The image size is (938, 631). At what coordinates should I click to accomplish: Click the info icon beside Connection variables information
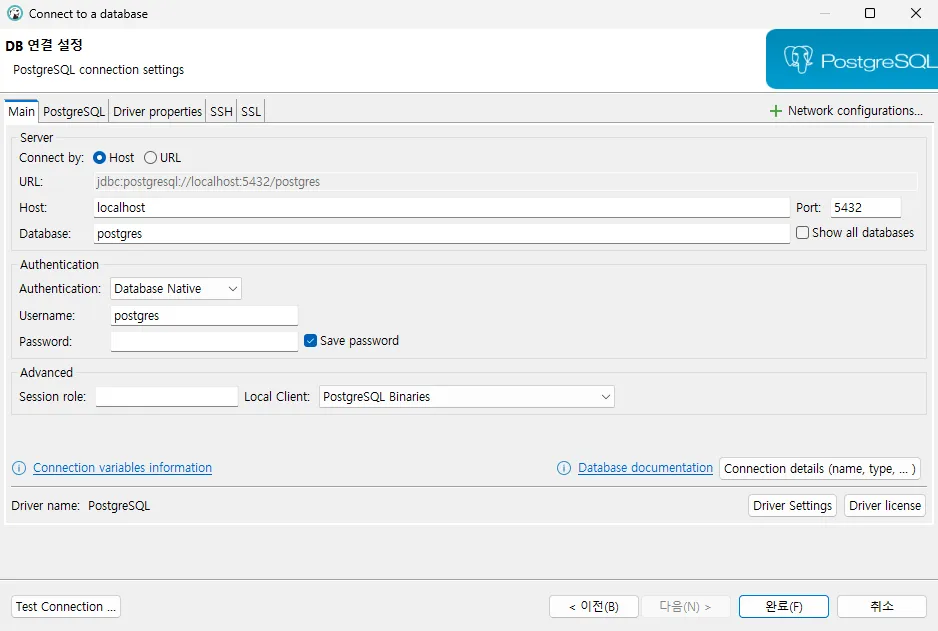coord(17,467)
